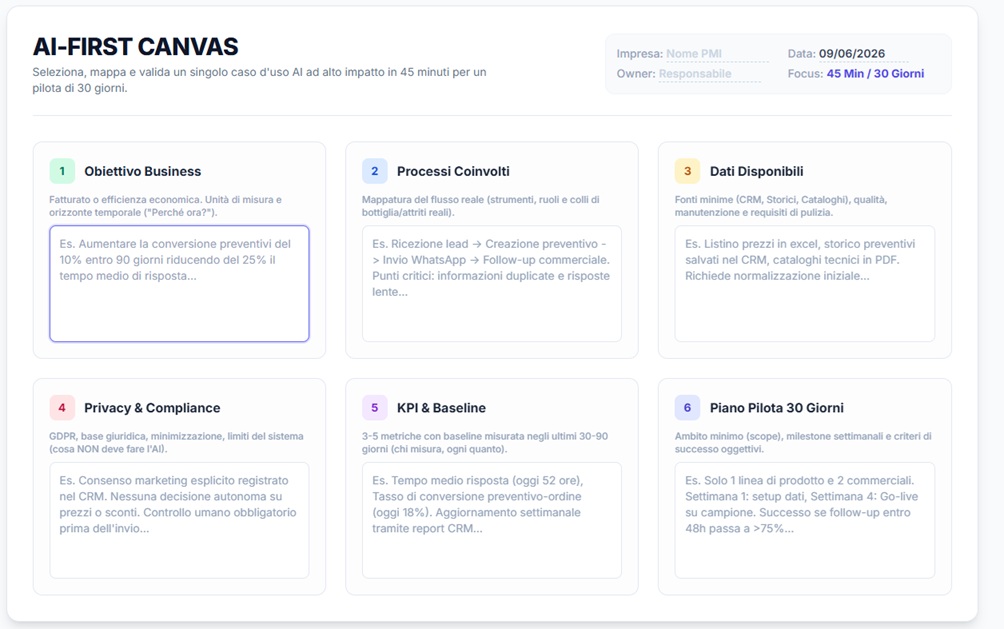1004x629 pixels.
Task: Click the Focus value '45 Min / 30 Giorni'
Action: point(875,74)
